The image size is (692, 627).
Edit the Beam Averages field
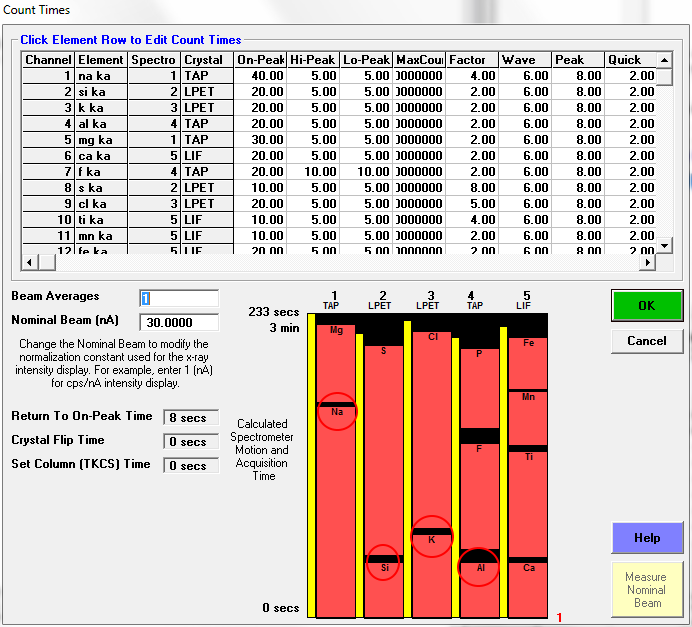(x=179, y=298)
